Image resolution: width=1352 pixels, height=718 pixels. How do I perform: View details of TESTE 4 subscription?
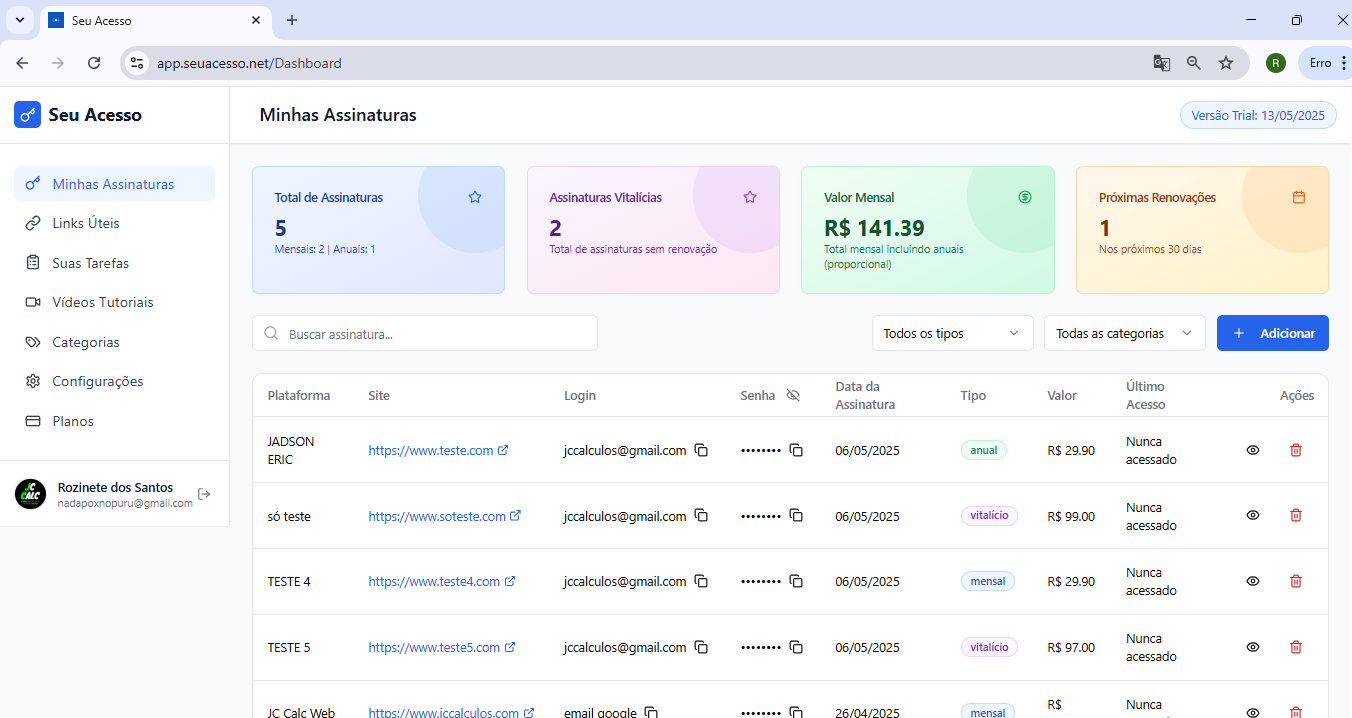click(x=1253, y=581)
